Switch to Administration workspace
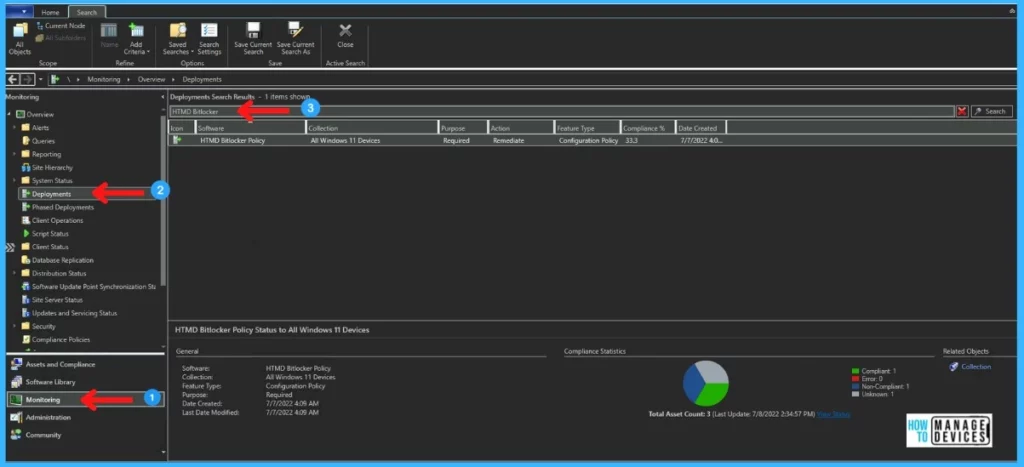 (x=40, y=417)
